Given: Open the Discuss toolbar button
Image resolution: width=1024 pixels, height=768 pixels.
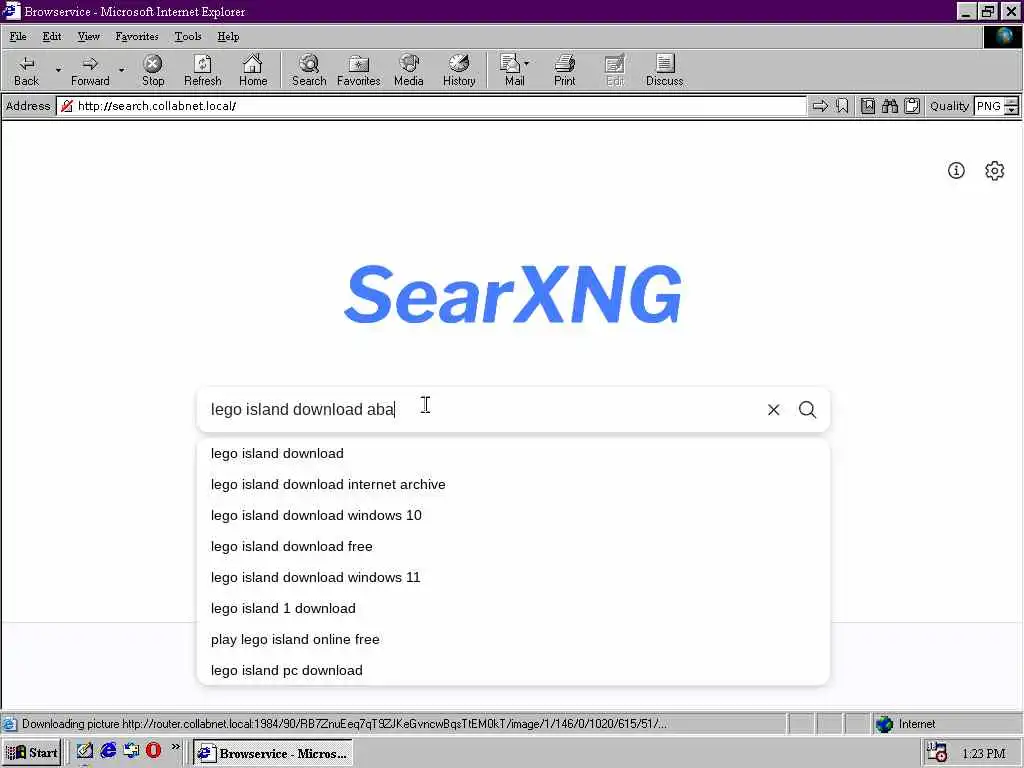Looking at the screenshot, I should [x=665, y=71].
